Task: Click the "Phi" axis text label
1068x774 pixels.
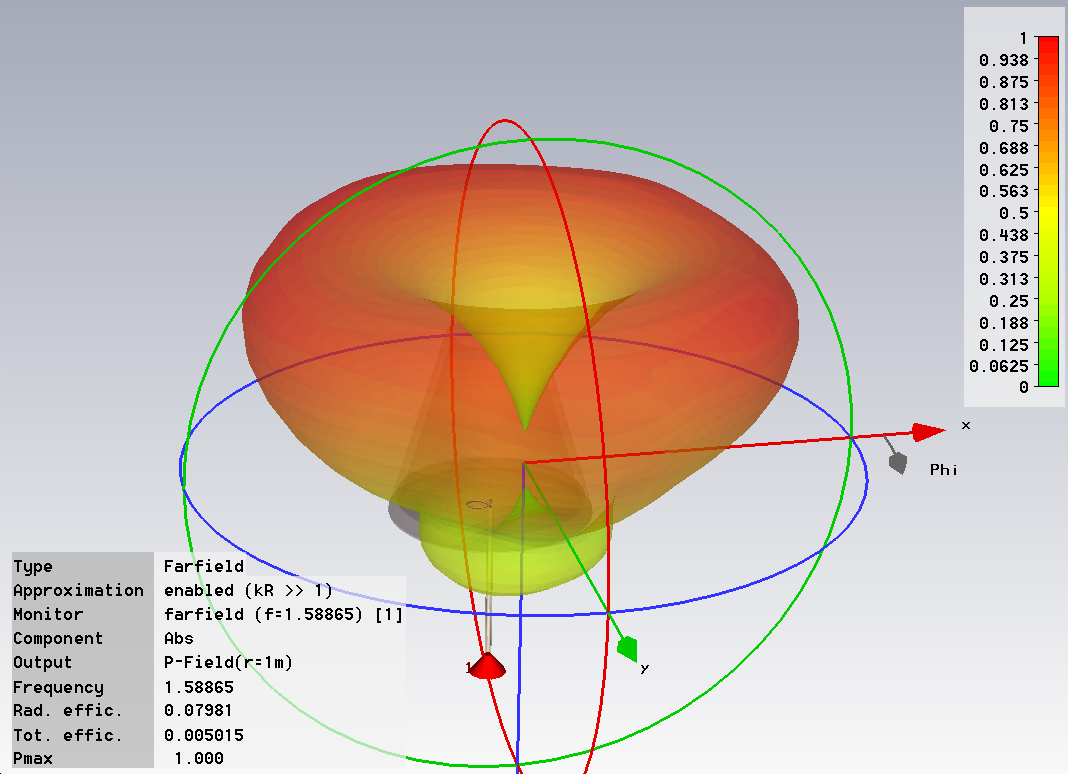Action: click(943, 469)
